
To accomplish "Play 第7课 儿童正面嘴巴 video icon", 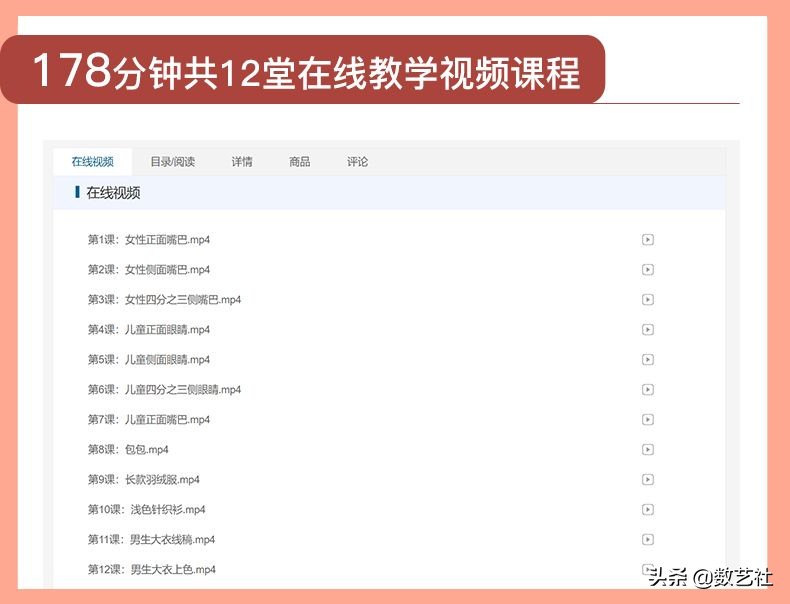I will [x=648, y=420].
